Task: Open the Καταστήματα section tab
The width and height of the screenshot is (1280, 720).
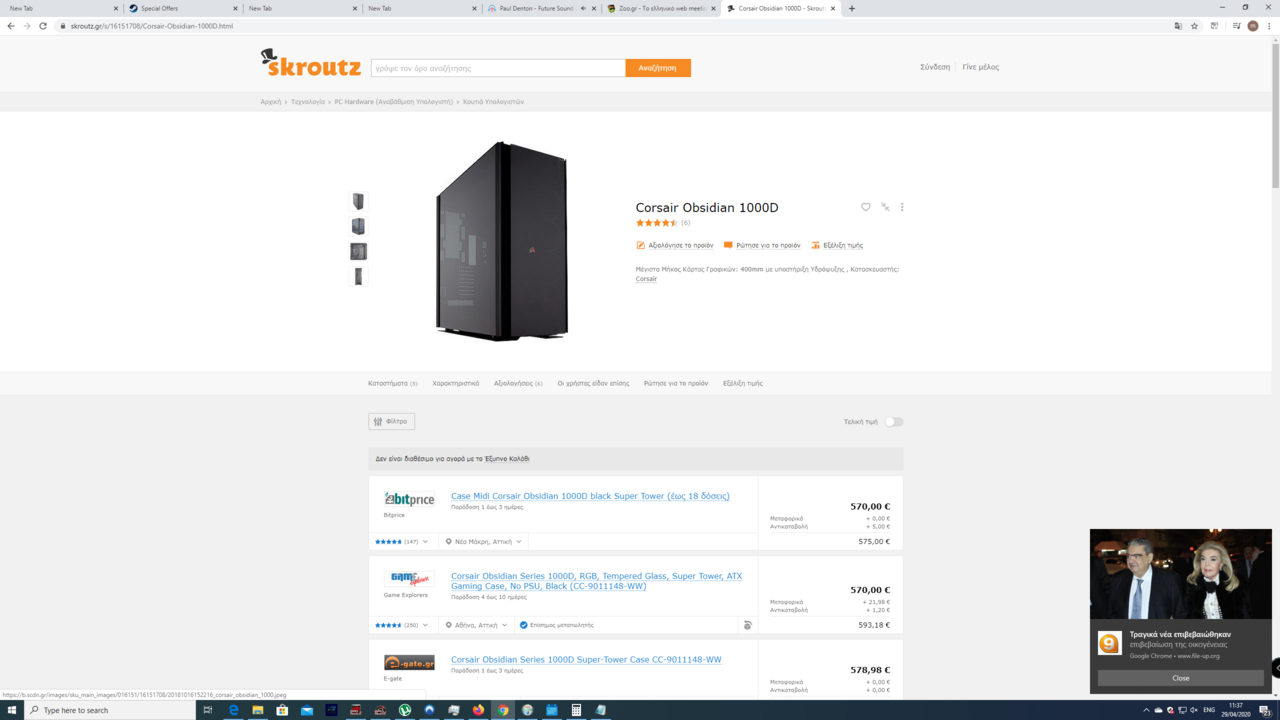Action: pos(393,383)
